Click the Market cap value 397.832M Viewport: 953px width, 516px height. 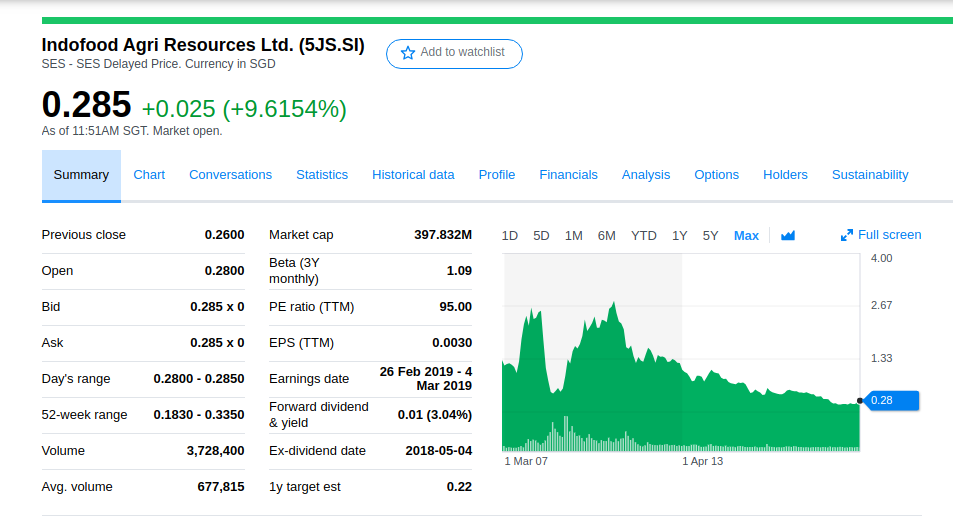[443, 235]
